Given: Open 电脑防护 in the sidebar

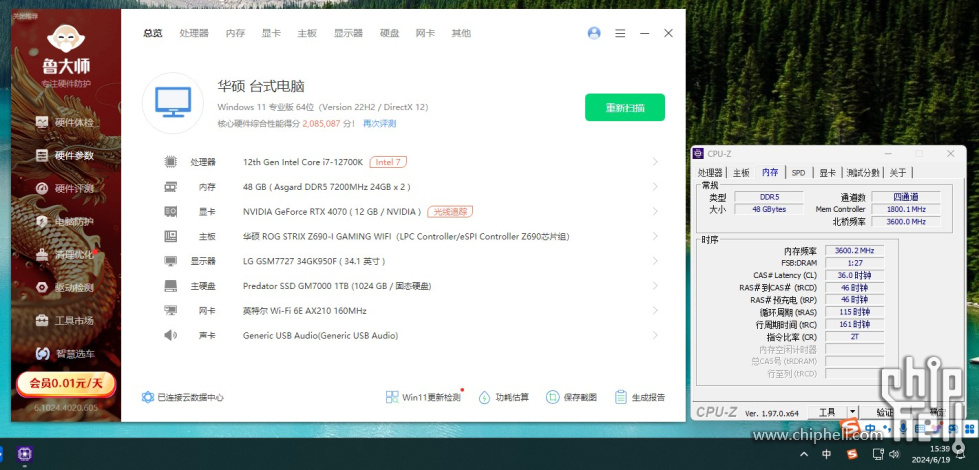Looking at the screenshot, I should click(65, 222).
